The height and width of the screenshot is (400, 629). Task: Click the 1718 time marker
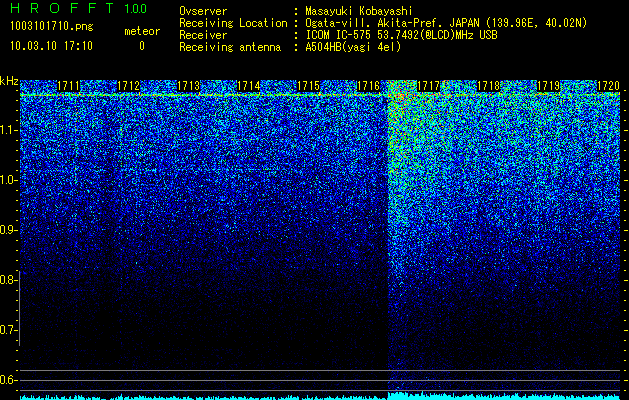click(x=489, y=86)
